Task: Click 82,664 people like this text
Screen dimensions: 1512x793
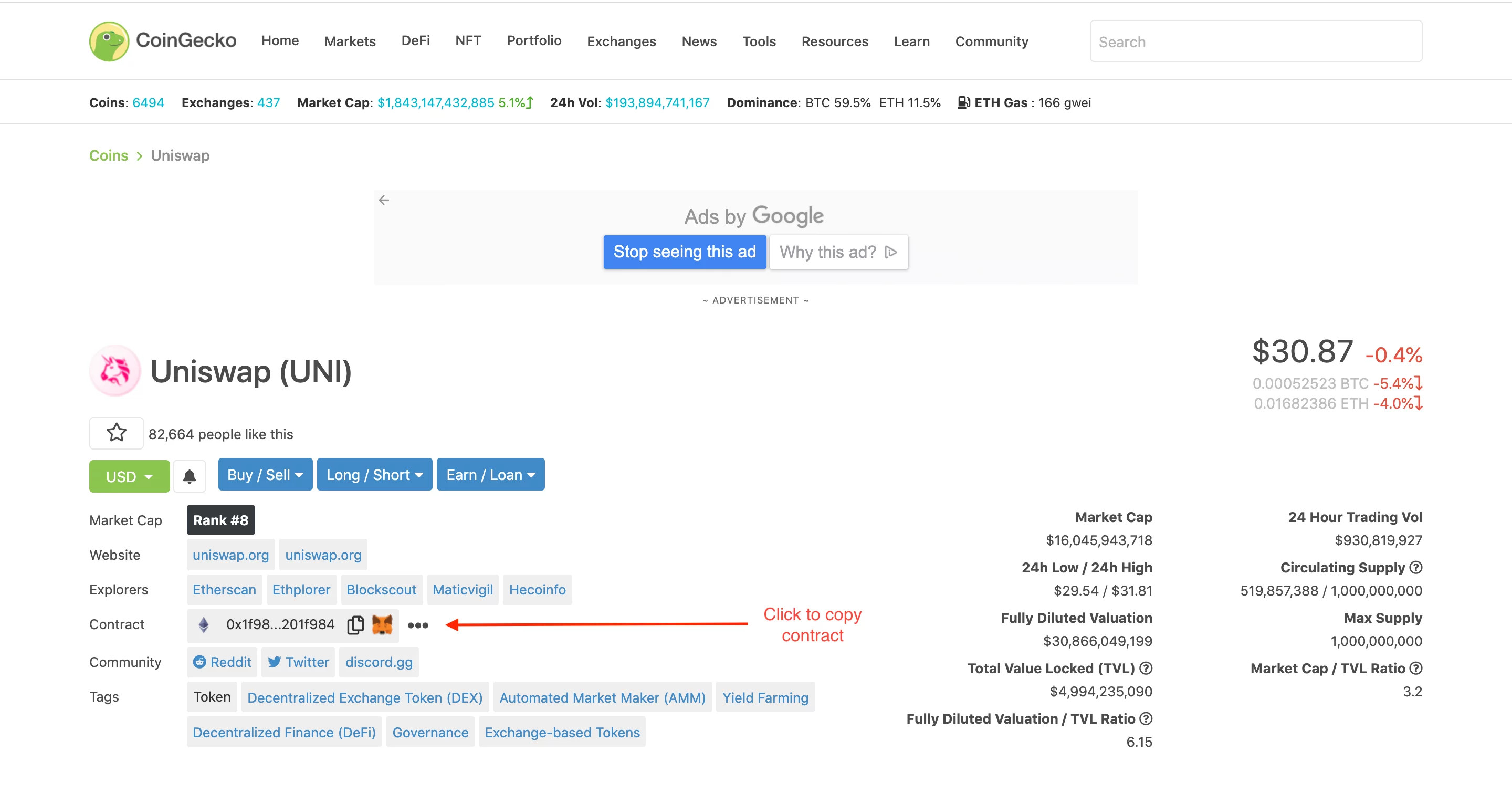Action: (220, 434)
